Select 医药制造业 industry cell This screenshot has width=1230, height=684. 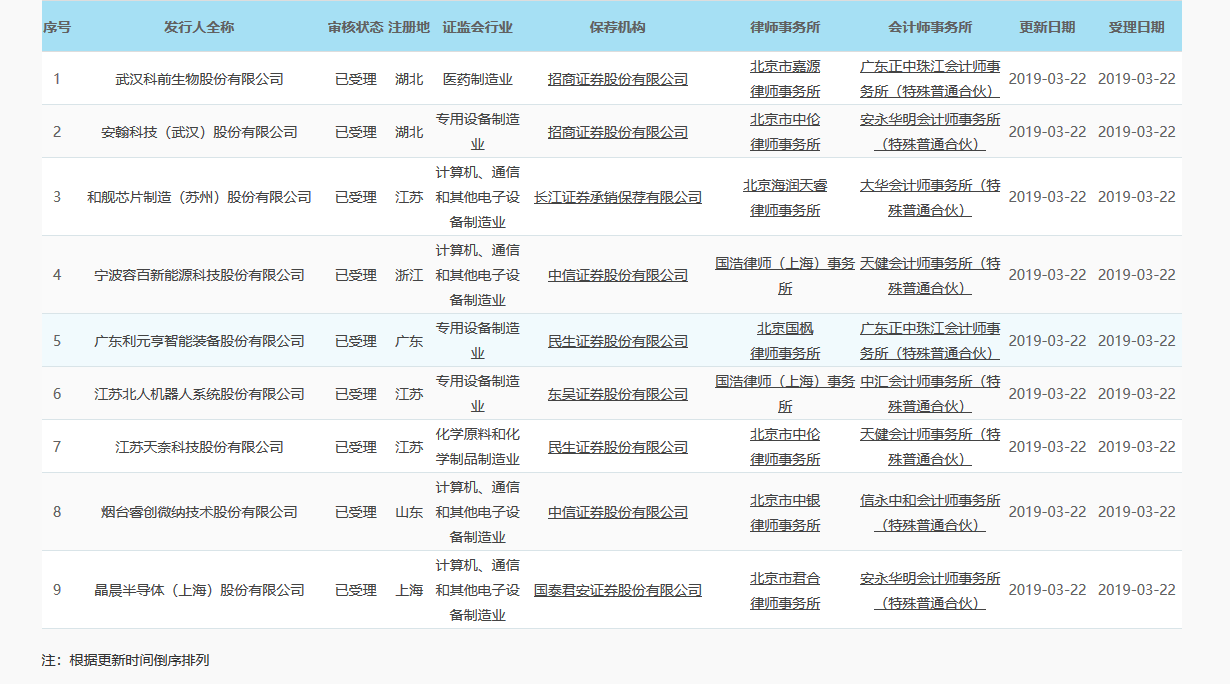(x=477, y=79)
